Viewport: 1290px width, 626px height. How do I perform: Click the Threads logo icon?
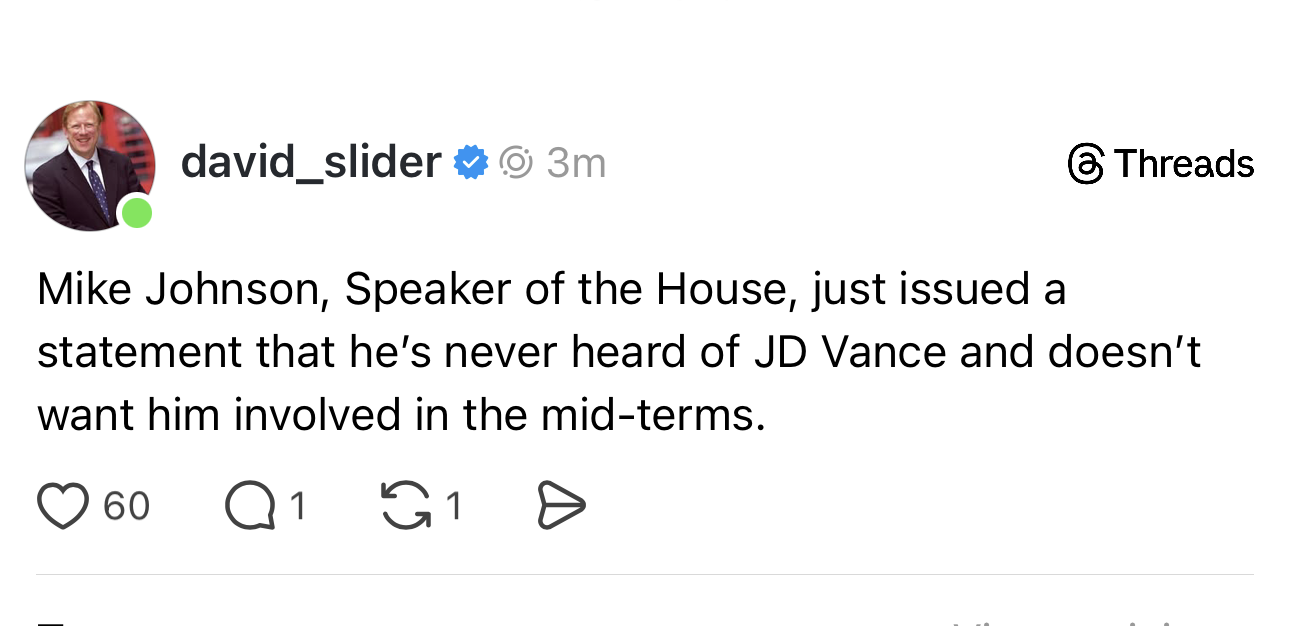coord(1085,164)
